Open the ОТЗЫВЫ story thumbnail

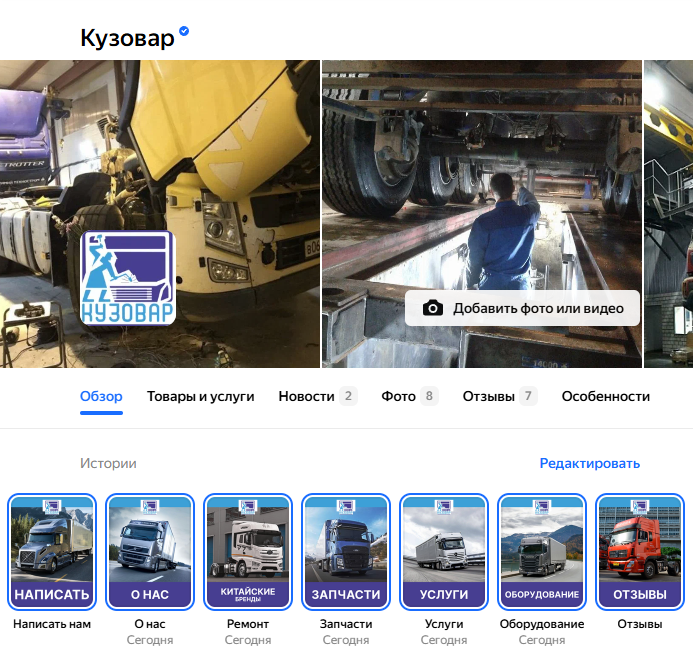click(640, 552)
